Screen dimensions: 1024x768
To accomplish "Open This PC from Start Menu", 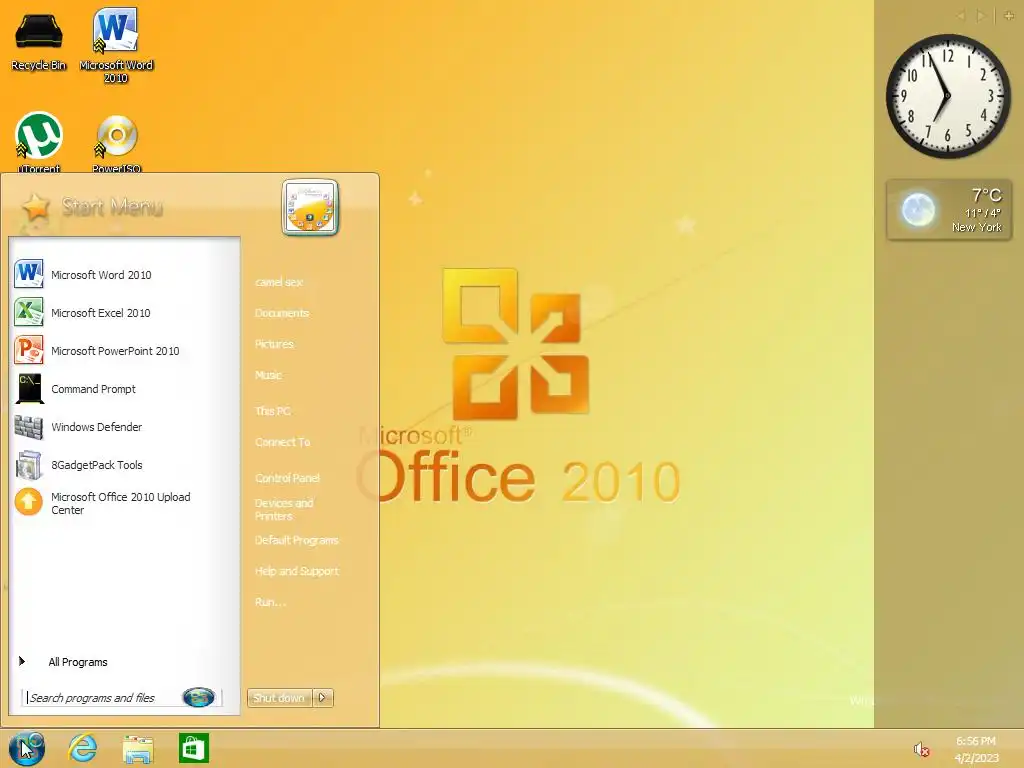I will pos(272,411).
